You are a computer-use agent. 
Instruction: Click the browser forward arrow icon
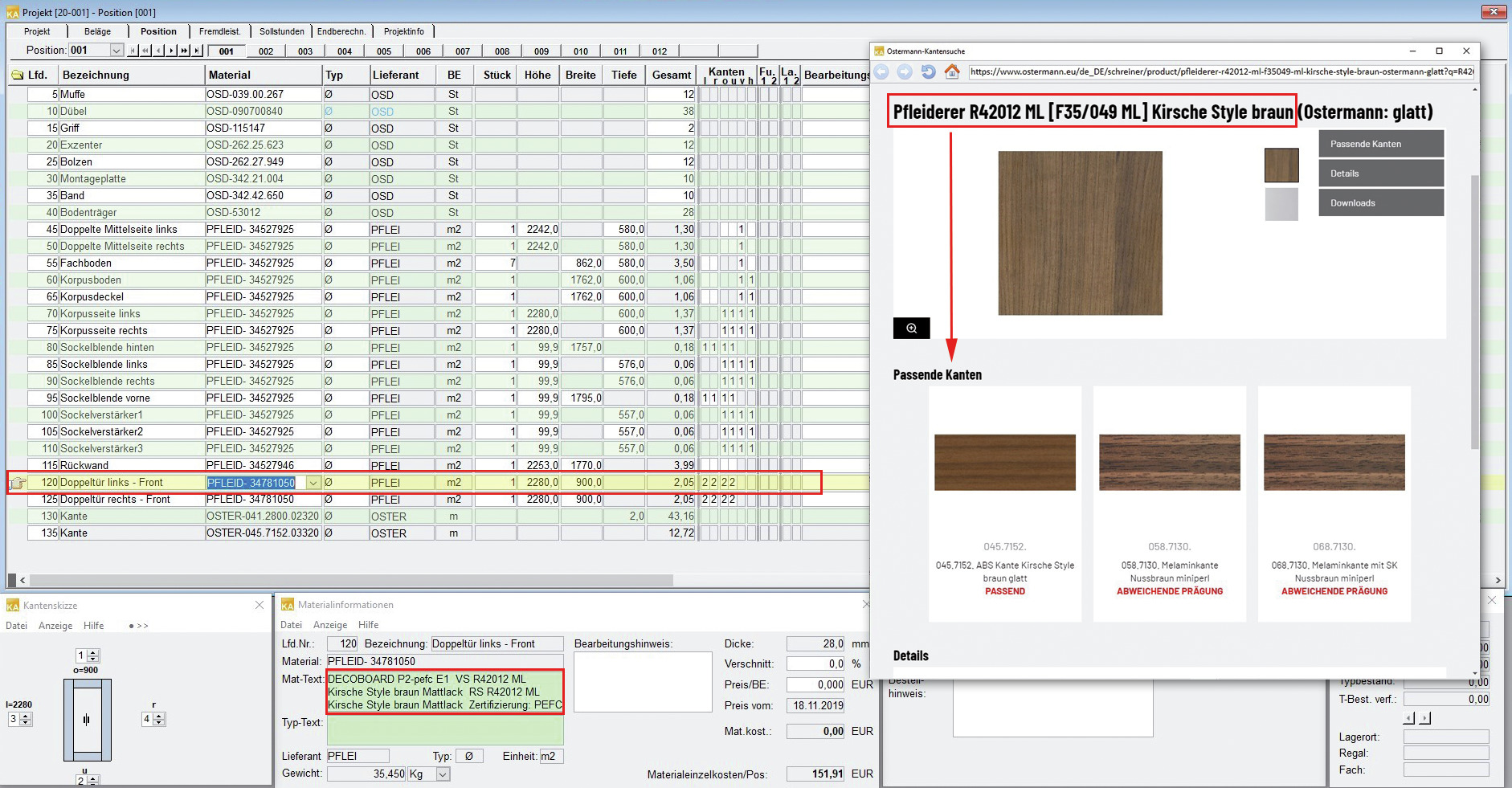tap(905, 71)
